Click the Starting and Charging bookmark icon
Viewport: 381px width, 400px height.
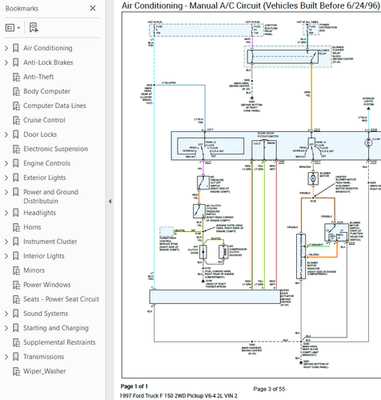coord(16,328)
